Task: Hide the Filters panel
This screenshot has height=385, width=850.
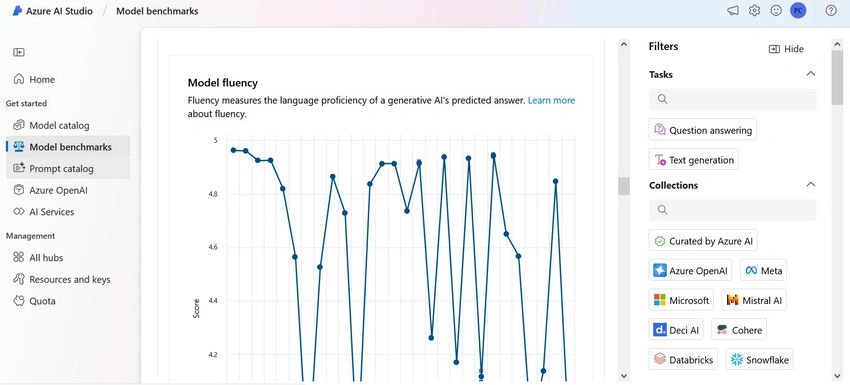Action: (786, 49)
